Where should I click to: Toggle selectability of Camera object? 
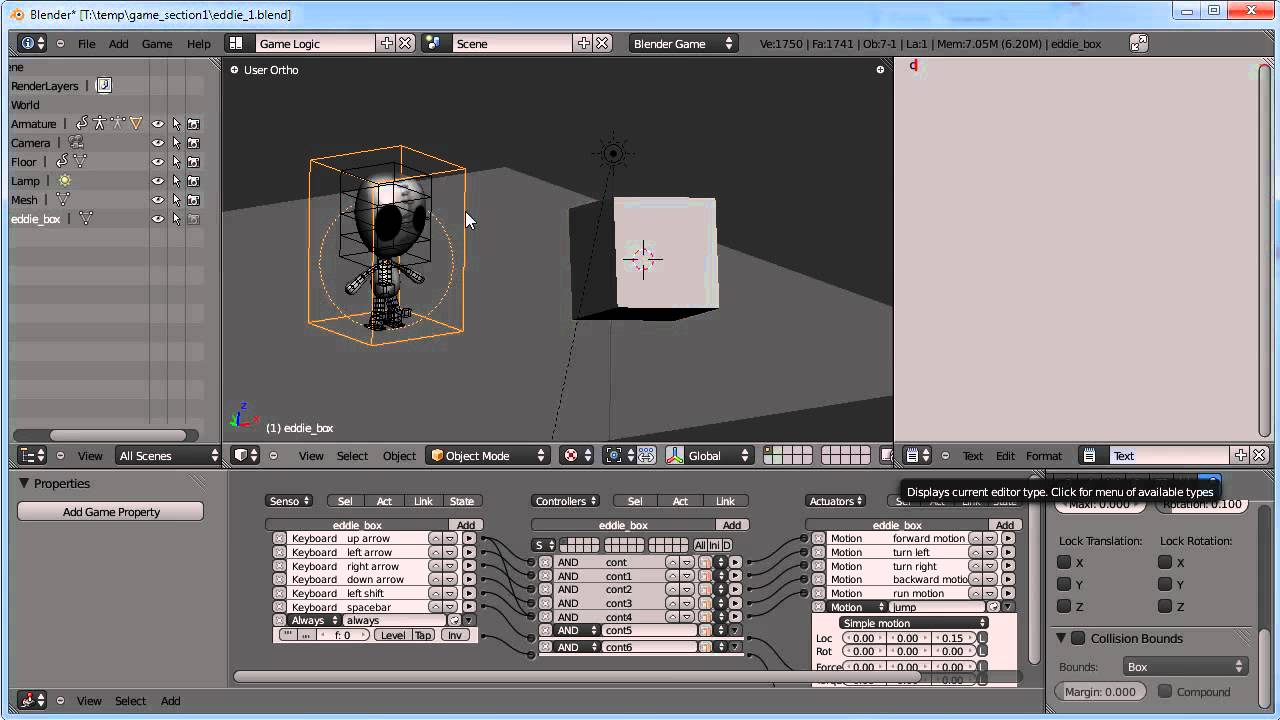[x=176, y=143]
